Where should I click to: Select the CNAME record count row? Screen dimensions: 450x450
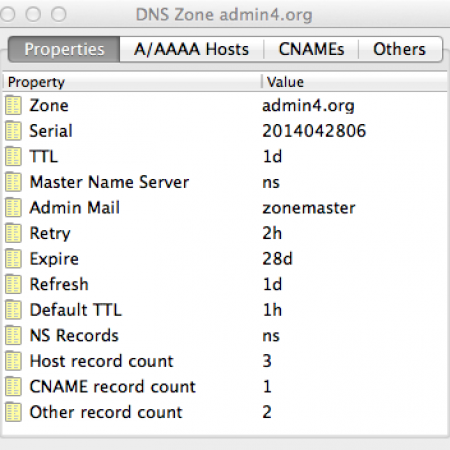coord(225,387)
